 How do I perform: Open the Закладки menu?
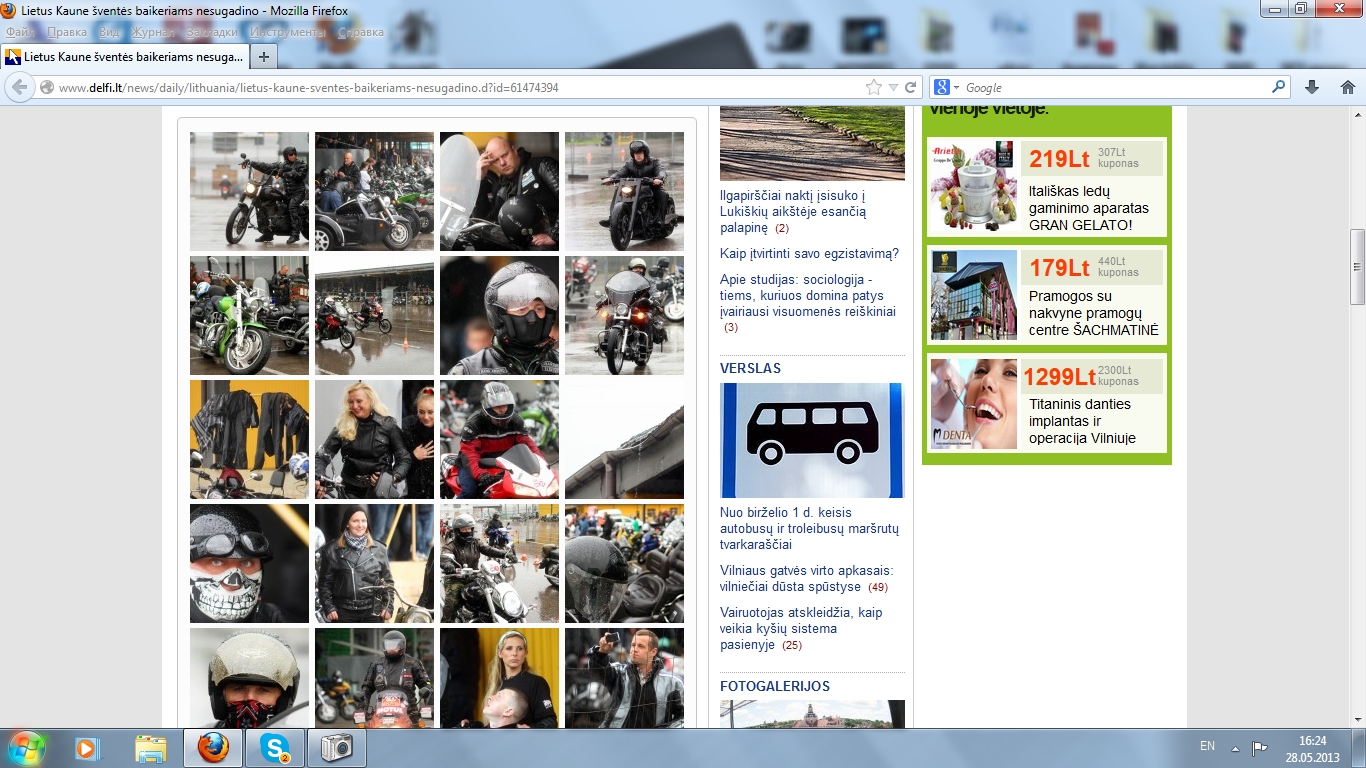tap(212, 32)
